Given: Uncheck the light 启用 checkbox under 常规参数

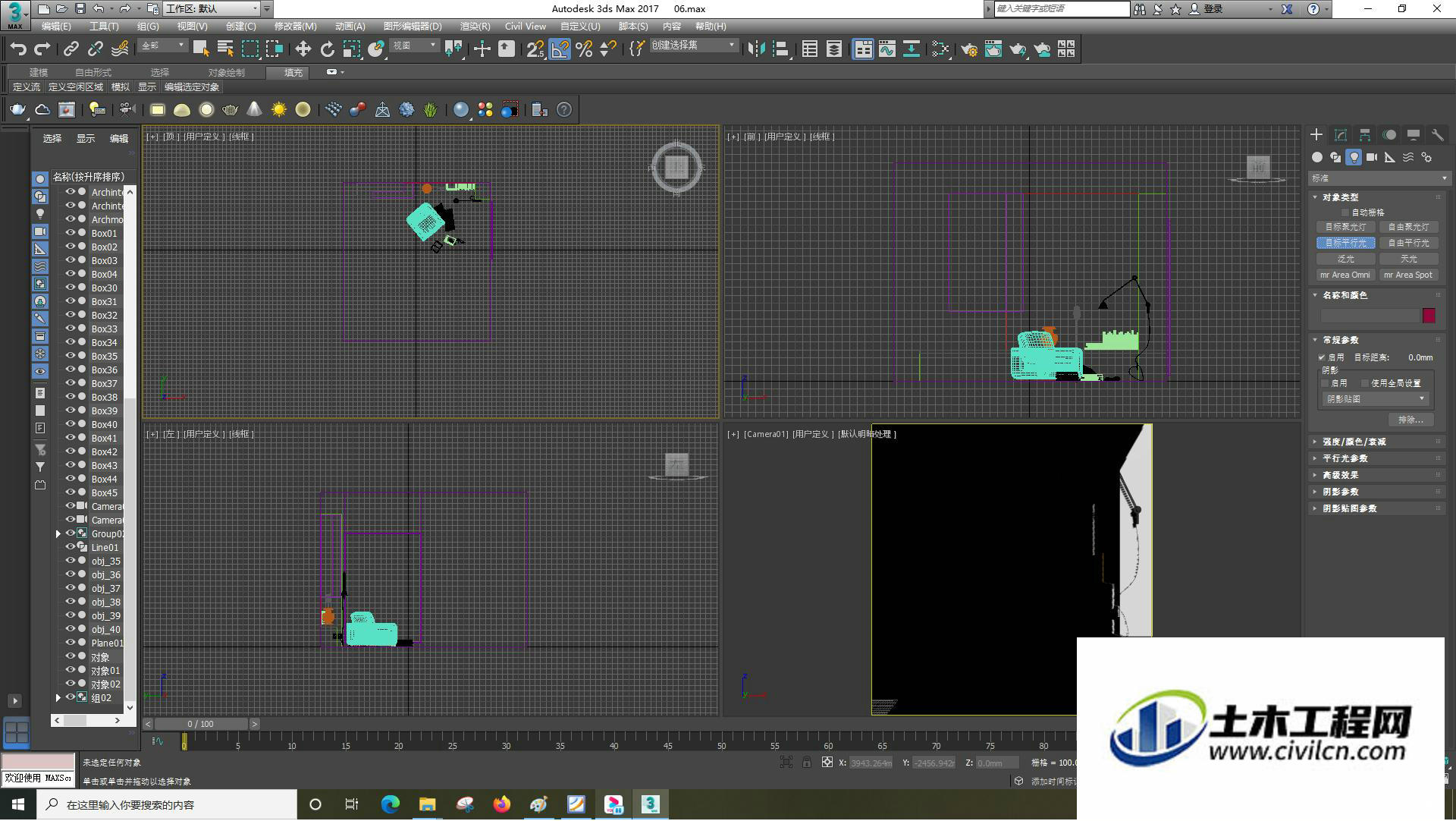Looking at the screenshot, I should pyautogui.click(x=1323, y=357).
